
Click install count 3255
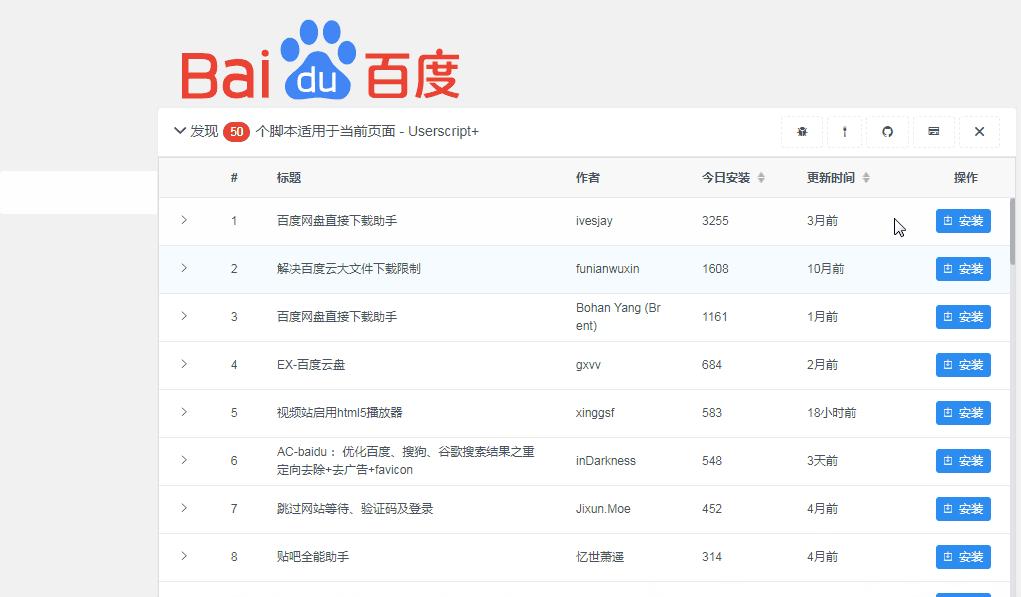715,221
